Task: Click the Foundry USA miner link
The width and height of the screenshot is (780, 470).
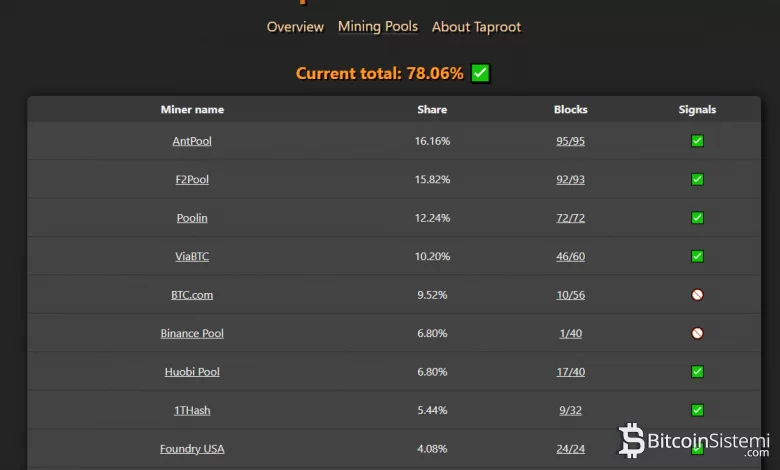Action: pos(192,449)
